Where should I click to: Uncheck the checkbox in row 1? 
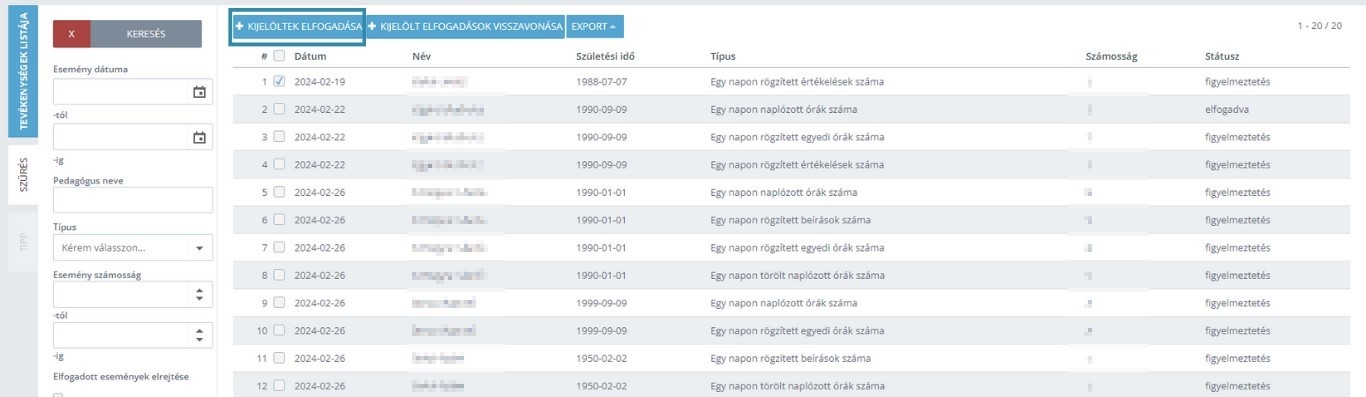(x=279, y=81)
